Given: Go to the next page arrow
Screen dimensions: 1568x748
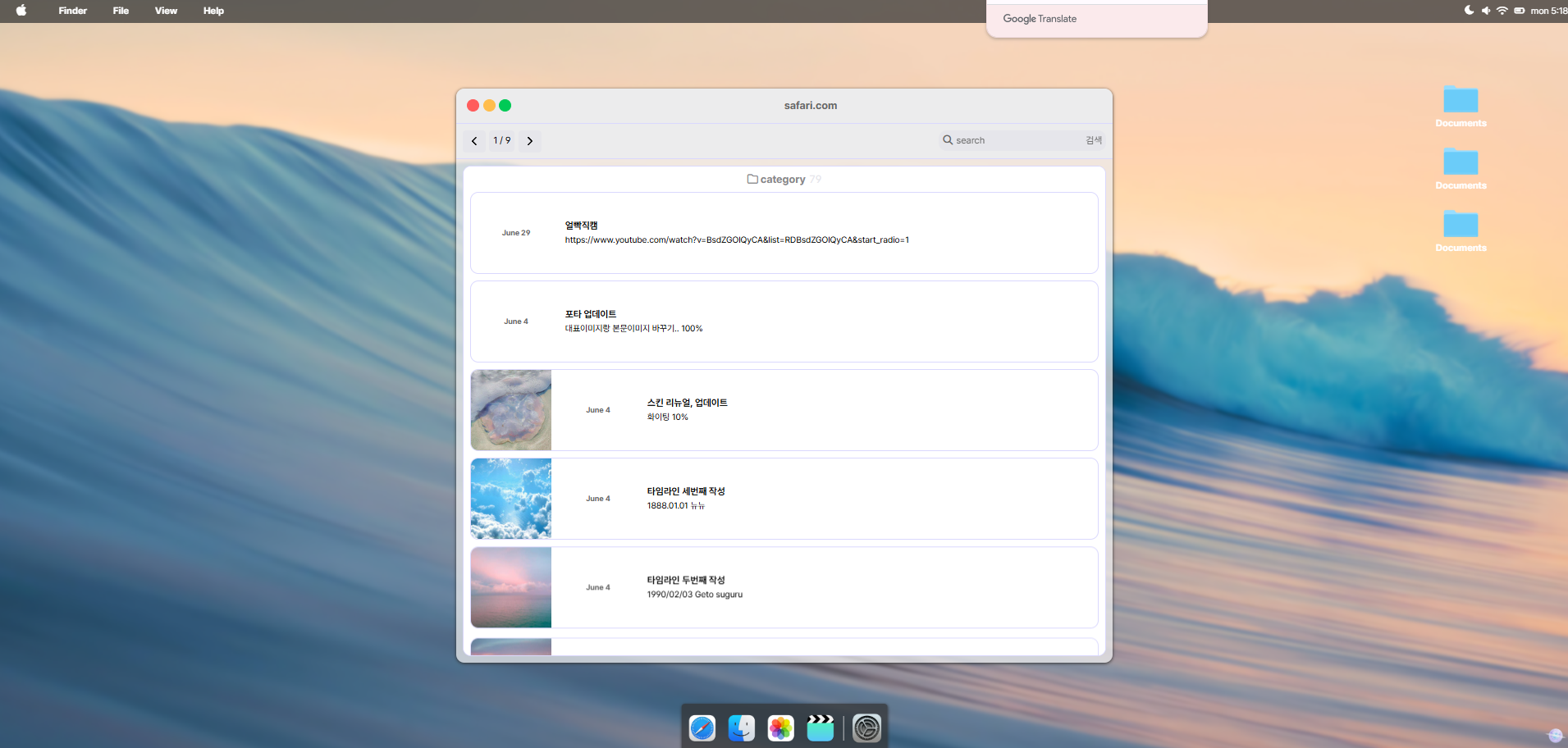Looking at the screenshot, I should [x=530, y=141].
